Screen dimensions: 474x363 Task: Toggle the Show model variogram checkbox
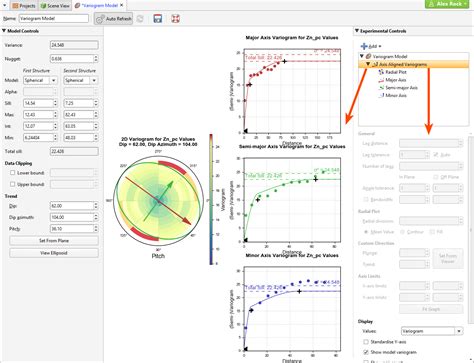click(366, 352)
